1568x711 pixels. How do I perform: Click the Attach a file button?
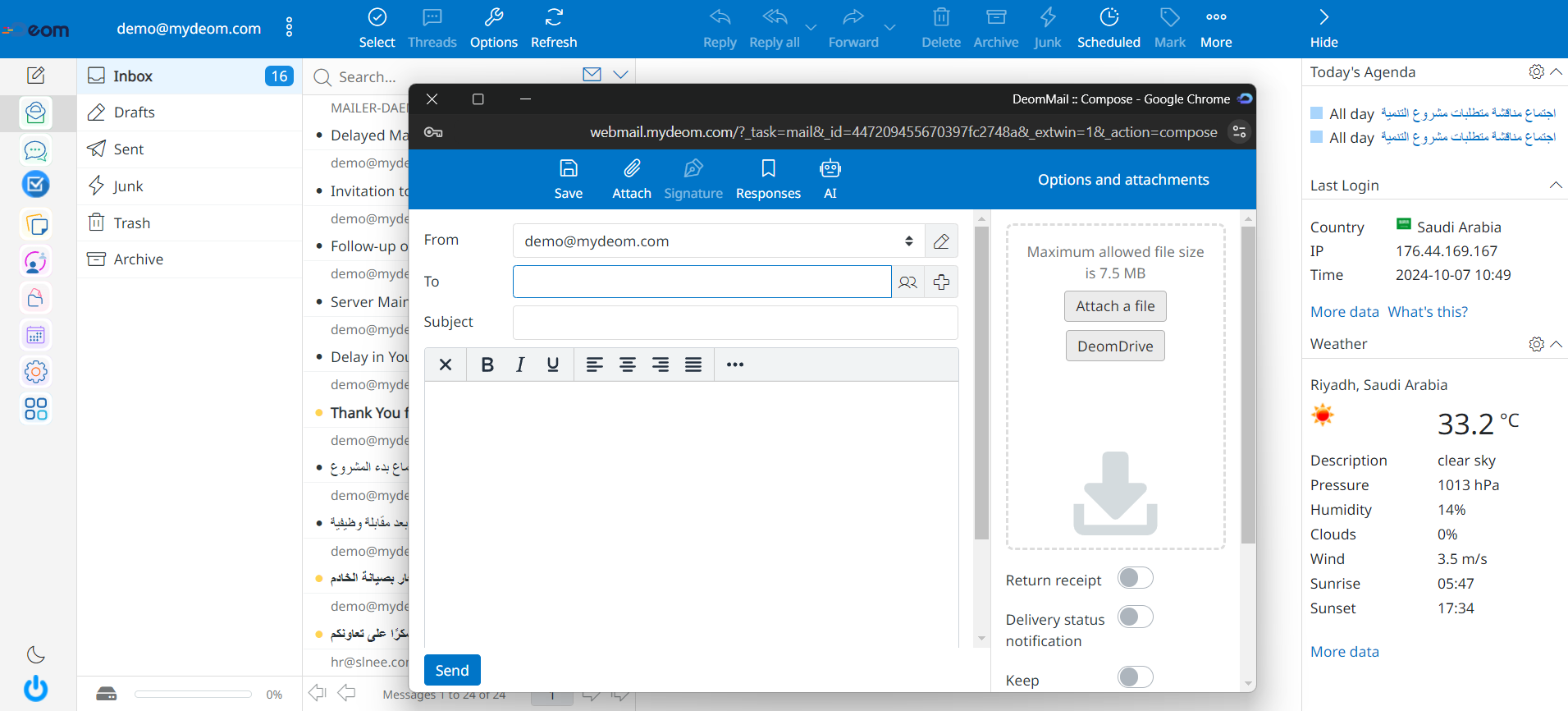[x=1114, y=306]
